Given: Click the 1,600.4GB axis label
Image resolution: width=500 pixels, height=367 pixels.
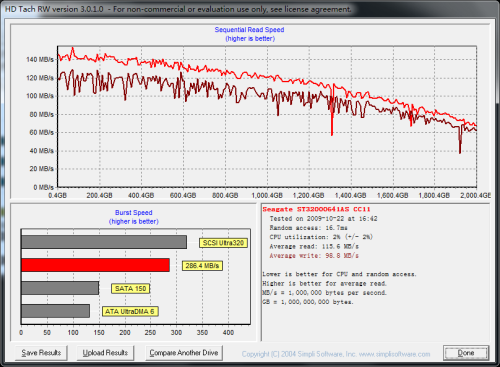Looking at the screenshot, I should pos(393,195).
